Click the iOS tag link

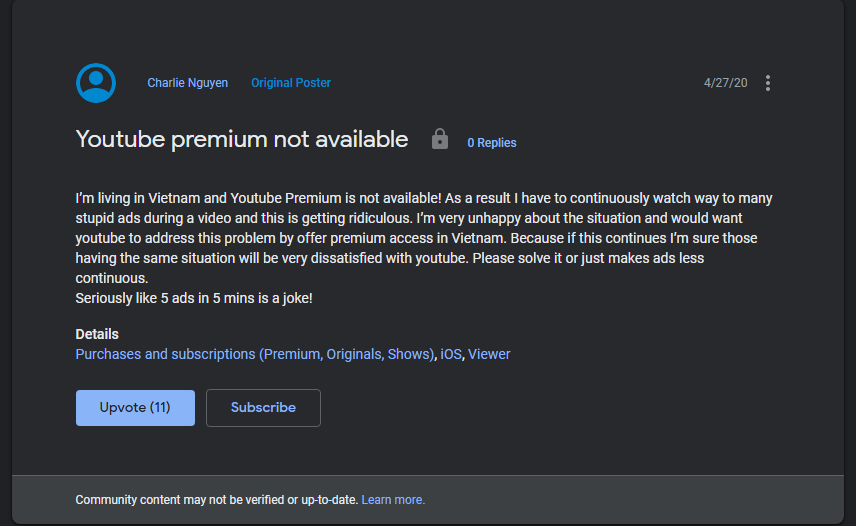451,354
